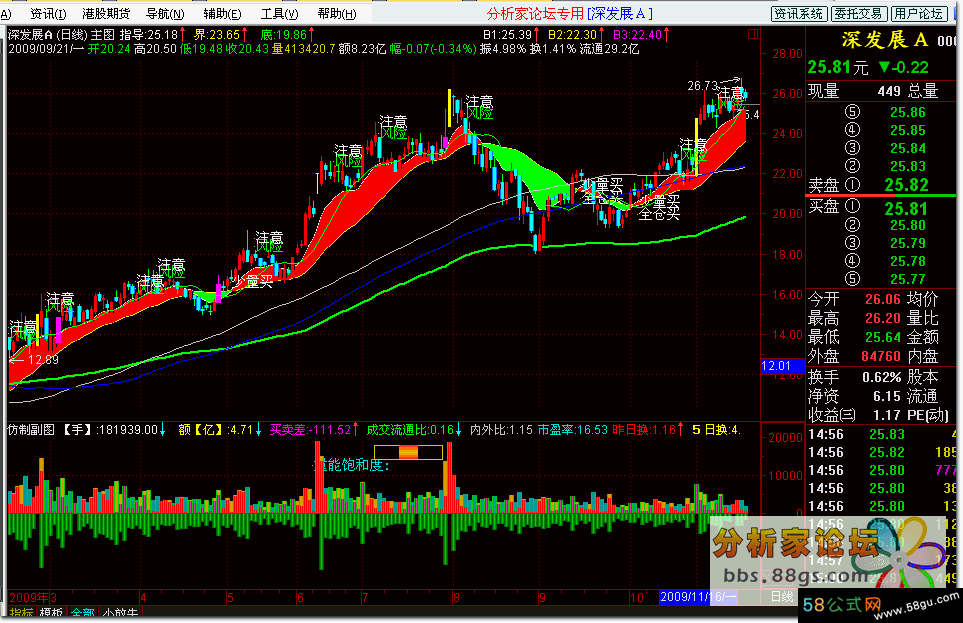Open the 港股期货 menu
The image size is (963, 623).
coord(106,14)
